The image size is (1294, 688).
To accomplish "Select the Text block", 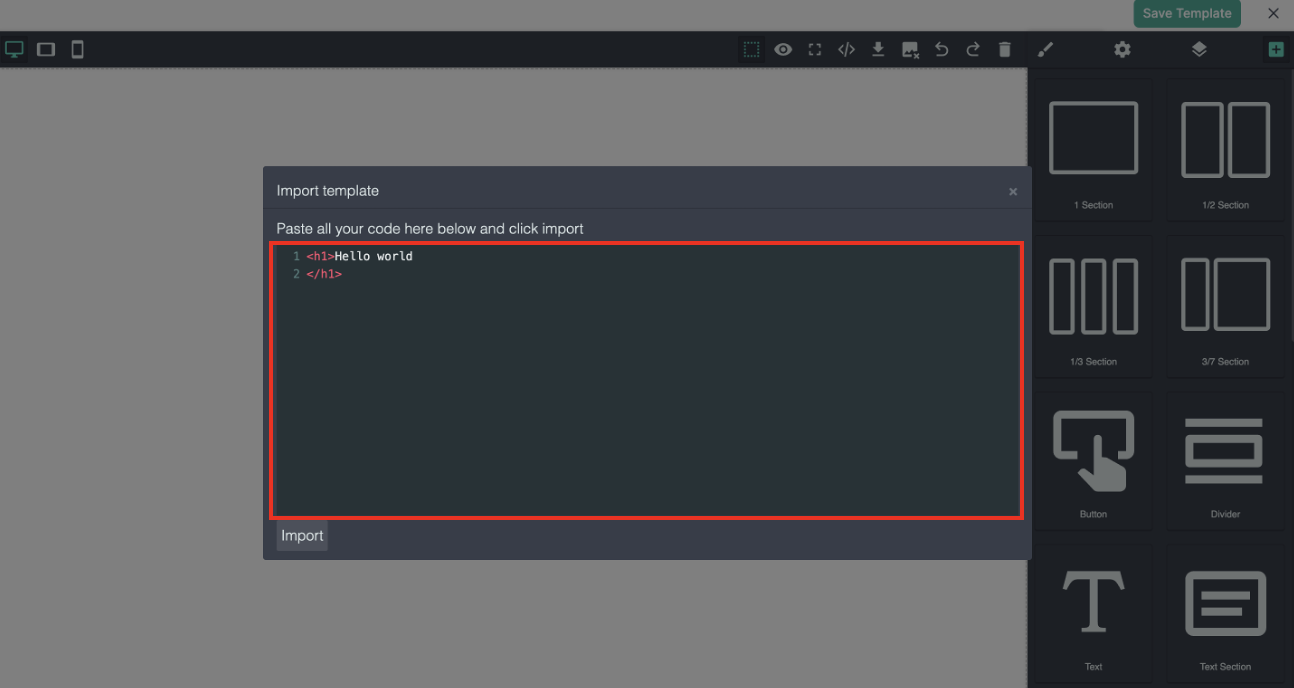I will pyautogui.click(x=1093, y=615).
